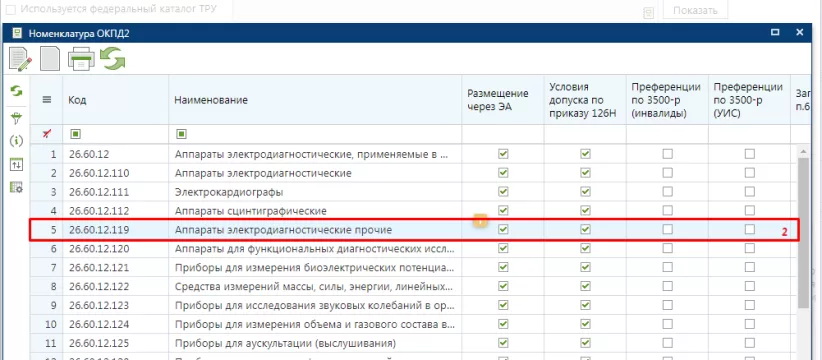Click the info sidebar icon
This screenshot has width=822, height=360.
coord(16,141)
